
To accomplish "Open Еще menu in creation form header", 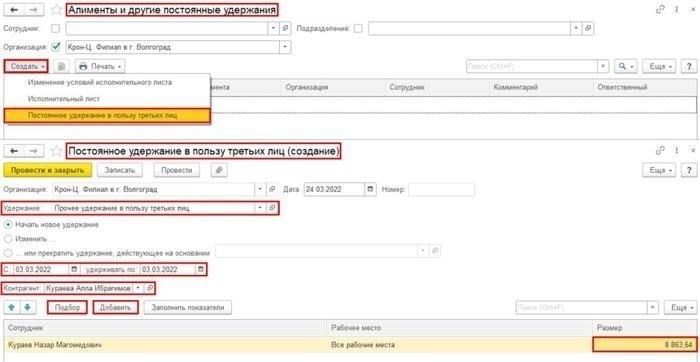I will pos(659,170).
